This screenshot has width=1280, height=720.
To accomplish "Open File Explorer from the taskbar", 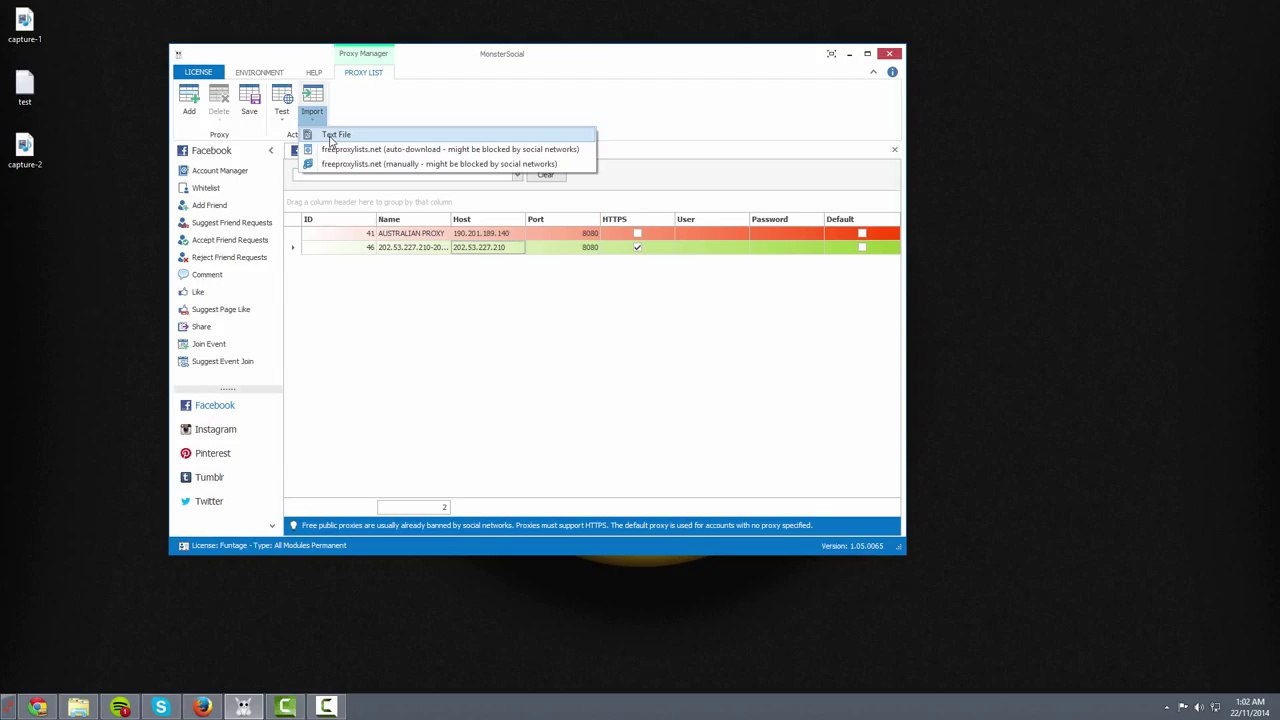I will tap(78, 708).
